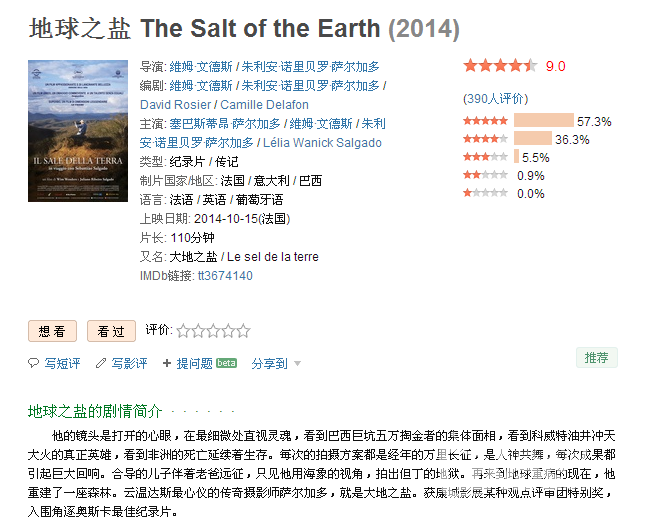Mark the film as 看过
The width and height of the screenshot is (649, 531).
click(111, 331)
